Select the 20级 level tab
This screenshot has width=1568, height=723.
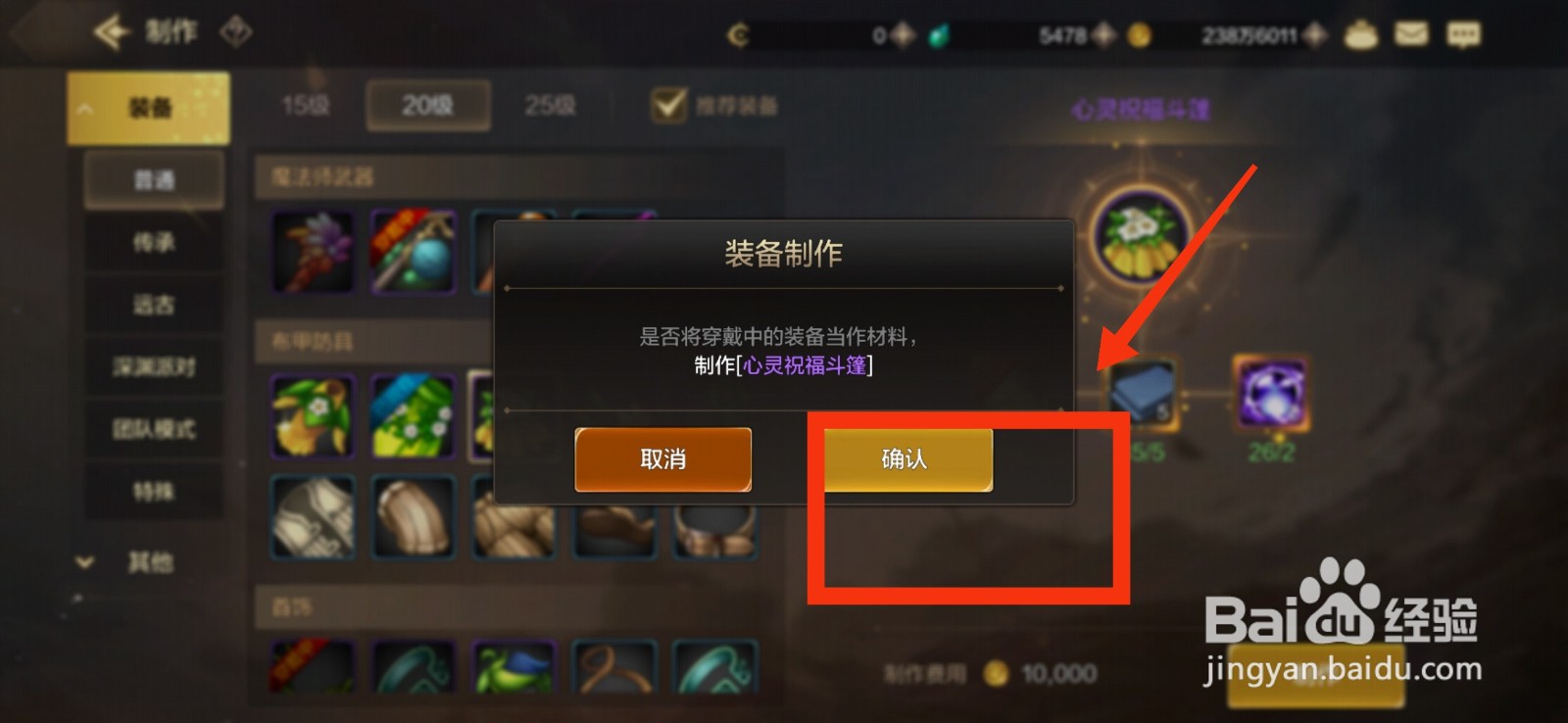click(428, 105)
